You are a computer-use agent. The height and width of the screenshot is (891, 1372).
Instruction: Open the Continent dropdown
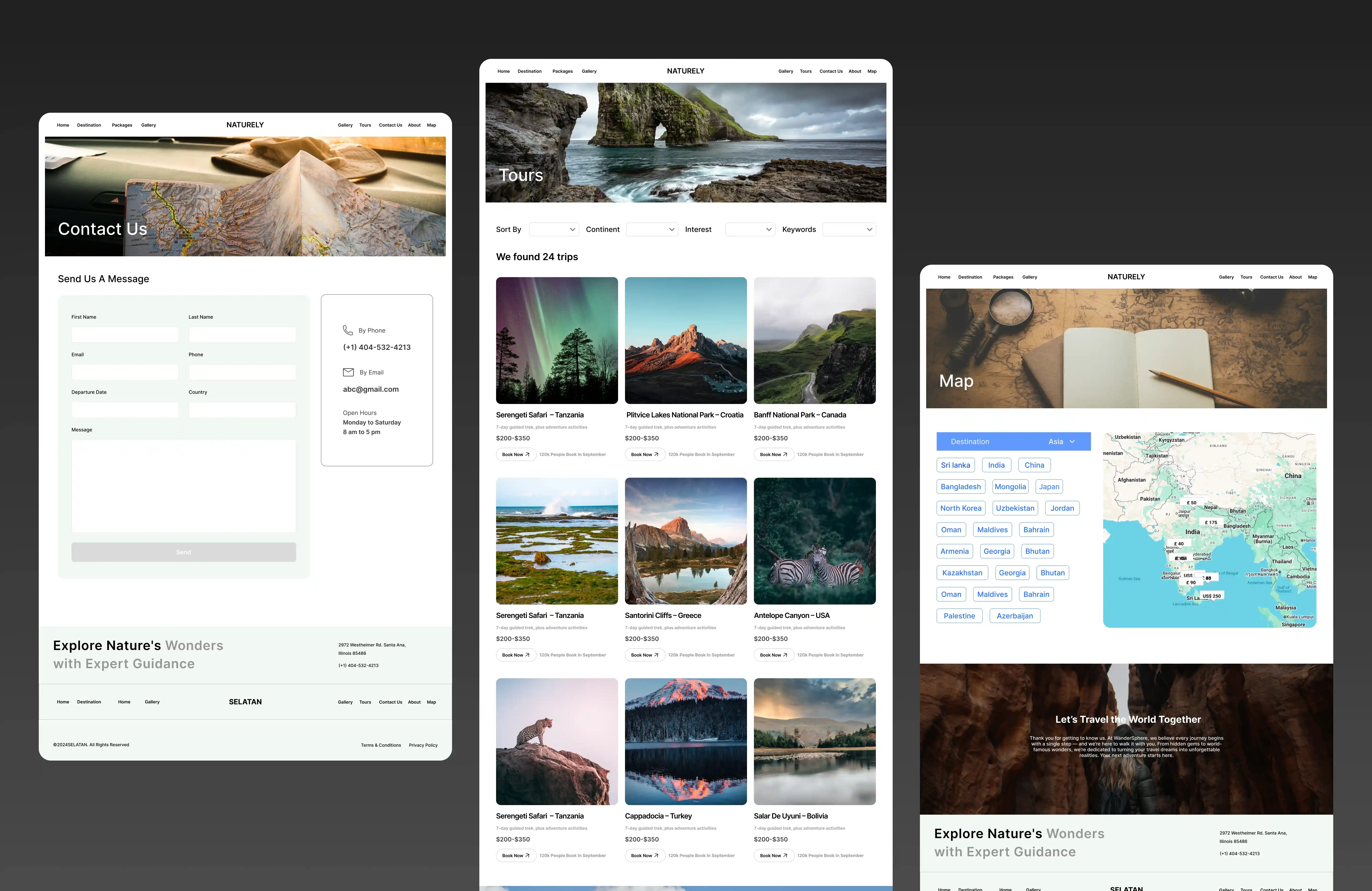pyautogui.click(x=652, y=230)
